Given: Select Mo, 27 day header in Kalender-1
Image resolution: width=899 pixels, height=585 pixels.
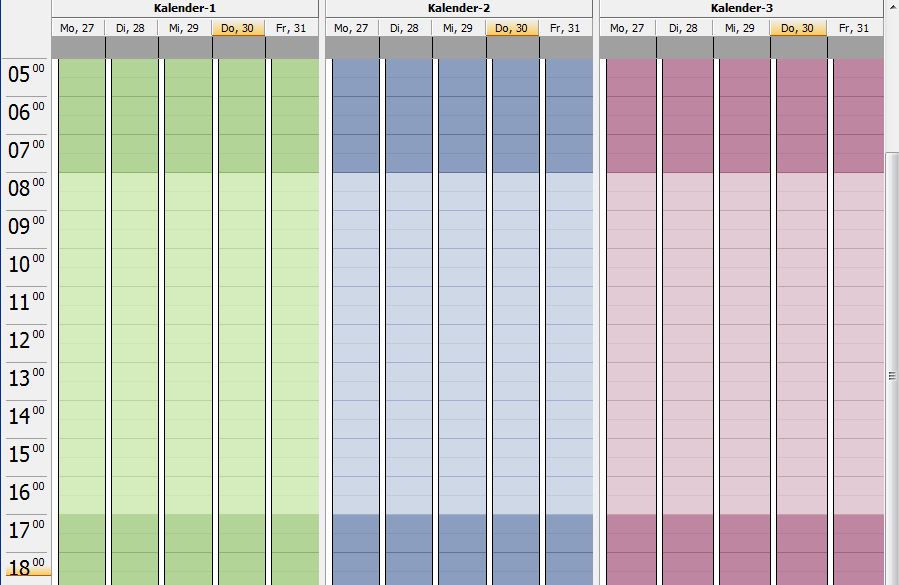Looking at the screenshot, I should click(78, 28).
